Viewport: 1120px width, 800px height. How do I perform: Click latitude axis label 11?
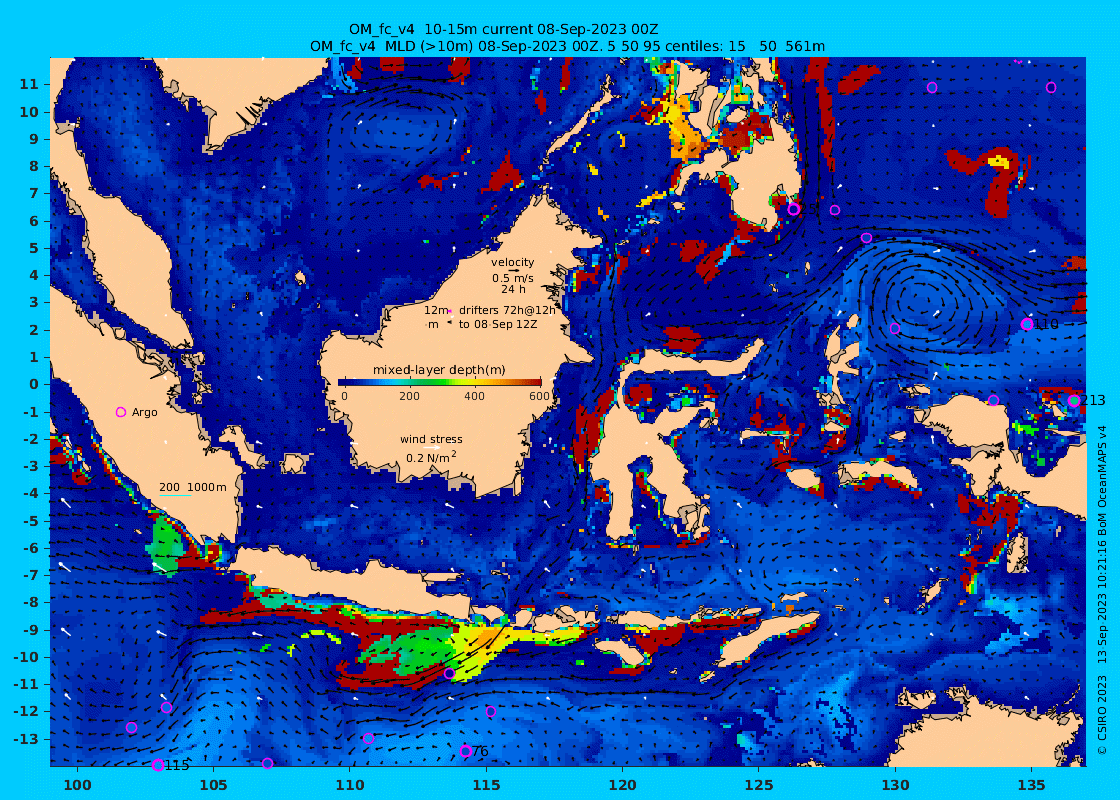click(29, 84)
